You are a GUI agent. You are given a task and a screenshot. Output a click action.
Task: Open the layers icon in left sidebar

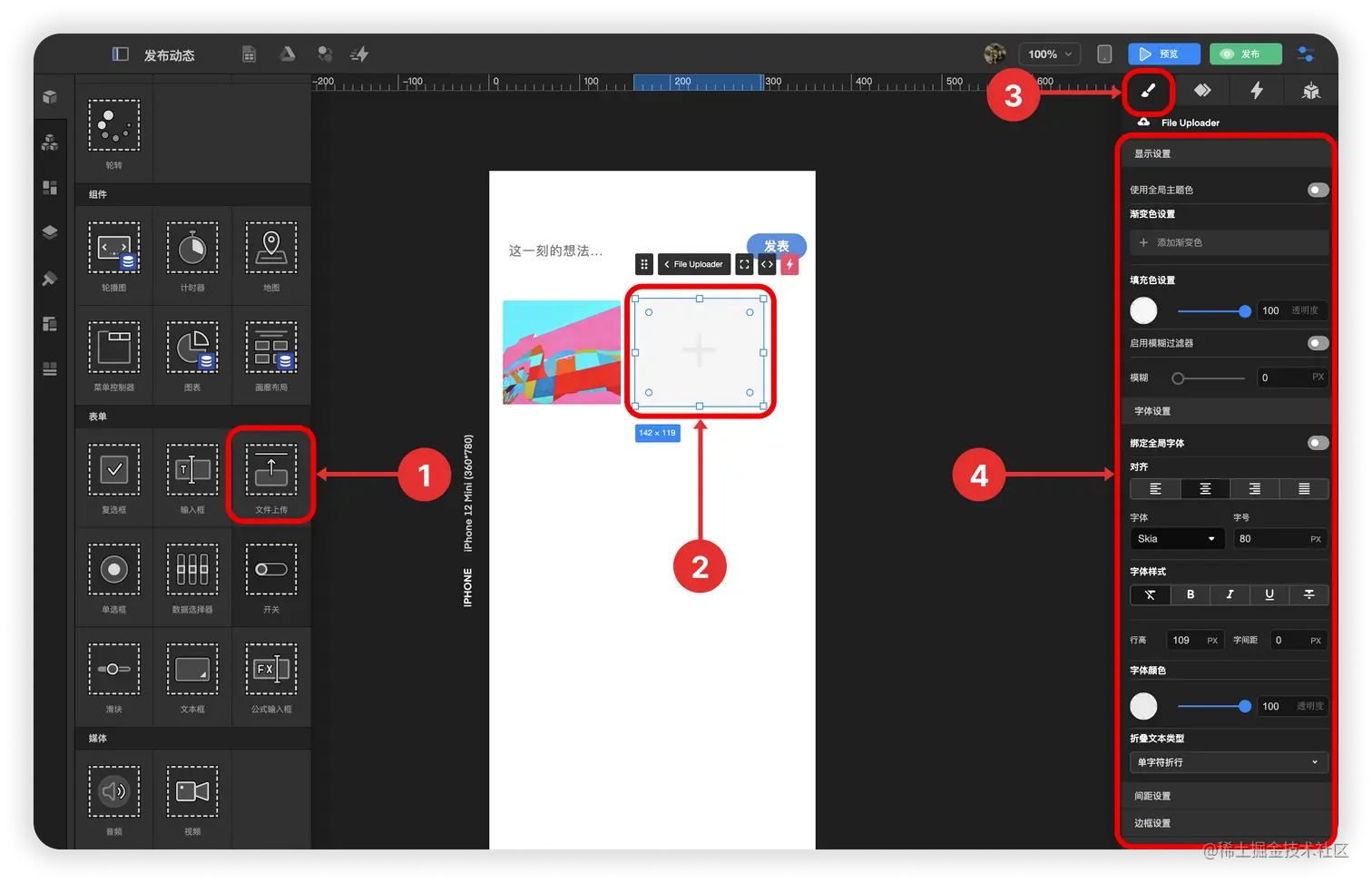click(50, 232)
